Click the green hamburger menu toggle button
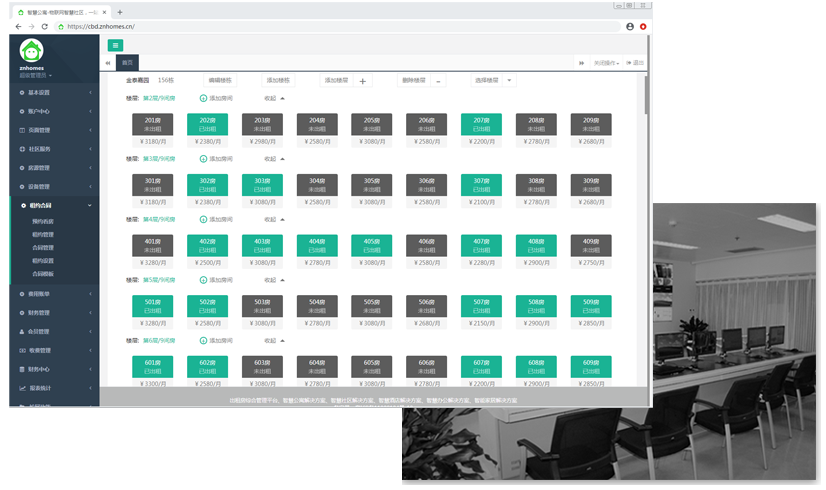Screen dimensions: 826x490 pyautogui.click(x=115, y=45)
